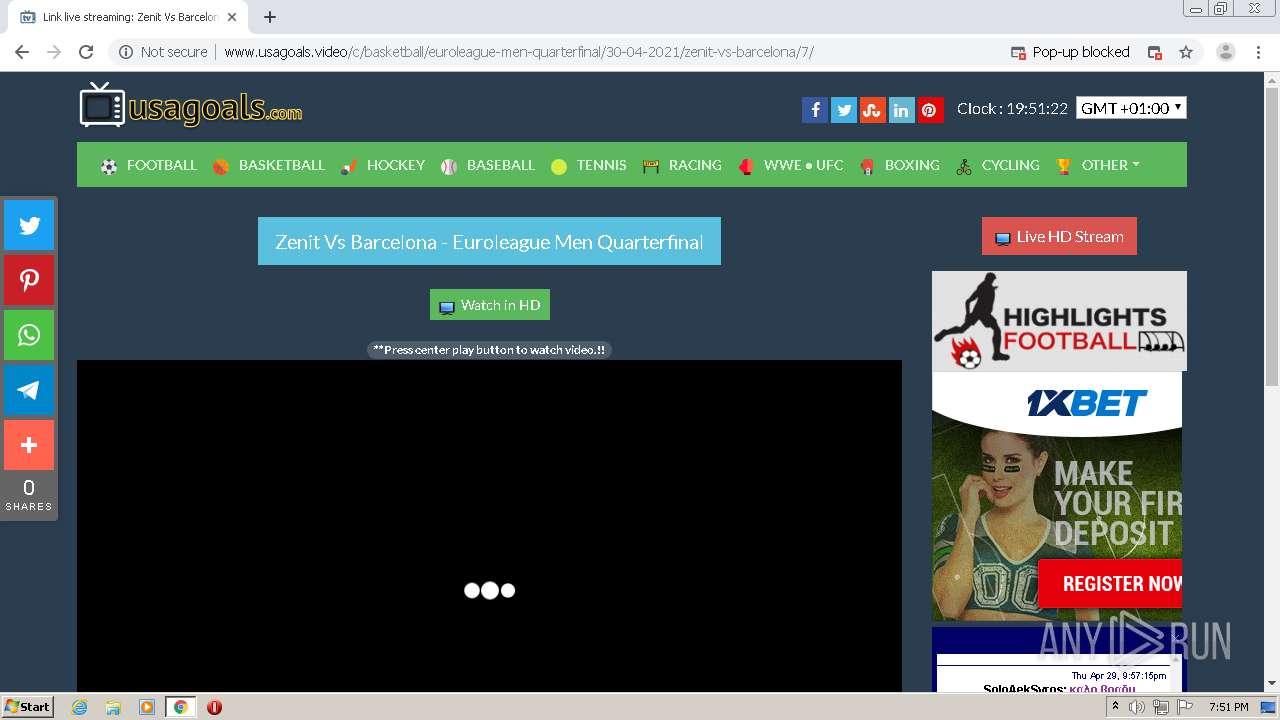Click the address bar URL
Viewport: 1280px width, 720px height.
click(x=519, y=52)
